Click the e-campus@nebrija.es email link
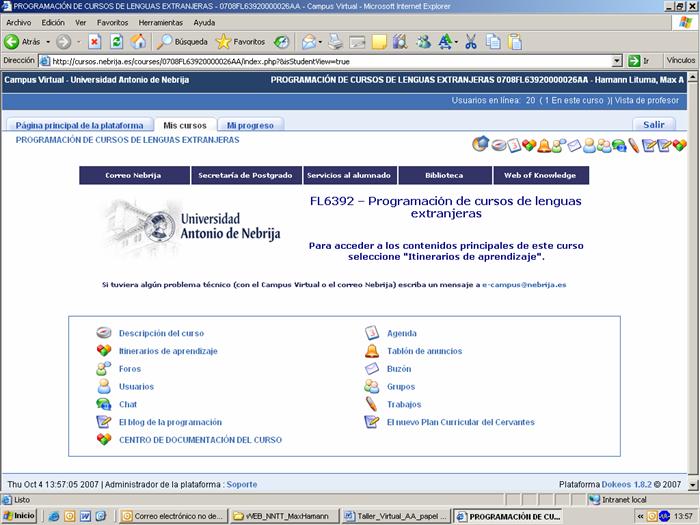 point(524,284)
